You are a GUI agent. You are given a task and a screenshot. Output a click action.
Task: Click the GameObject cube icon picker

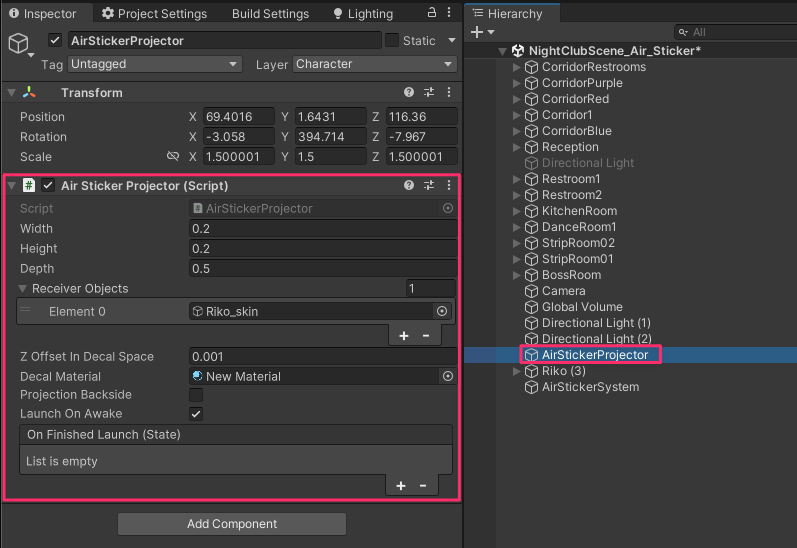[19, 44]
